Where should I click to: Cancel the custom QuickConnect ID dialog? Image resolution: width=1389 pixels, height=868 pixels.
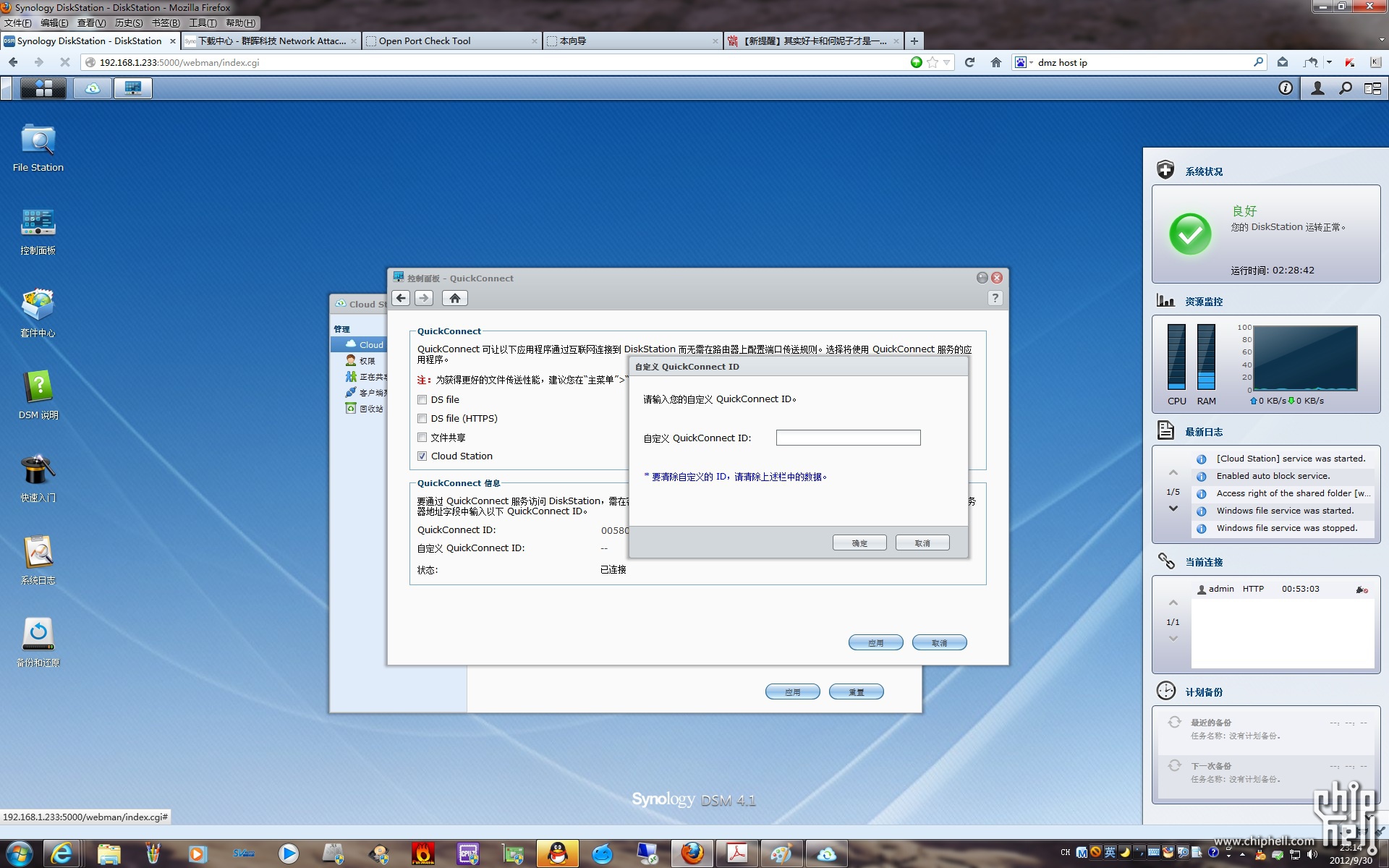coord(922,543)
